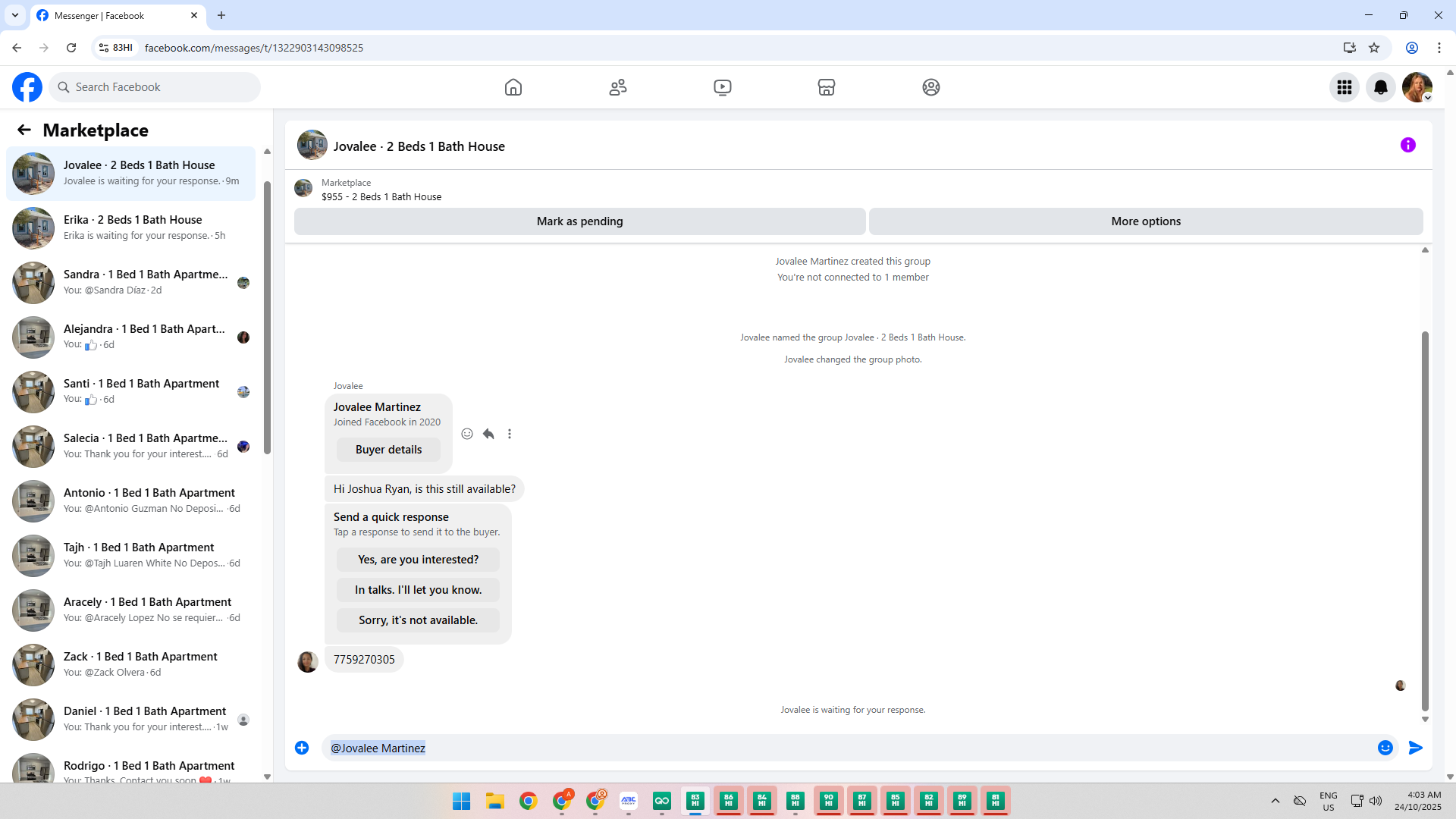Open the Chrome profile icon
The image size is (1456, 819).
point(1412,48)
